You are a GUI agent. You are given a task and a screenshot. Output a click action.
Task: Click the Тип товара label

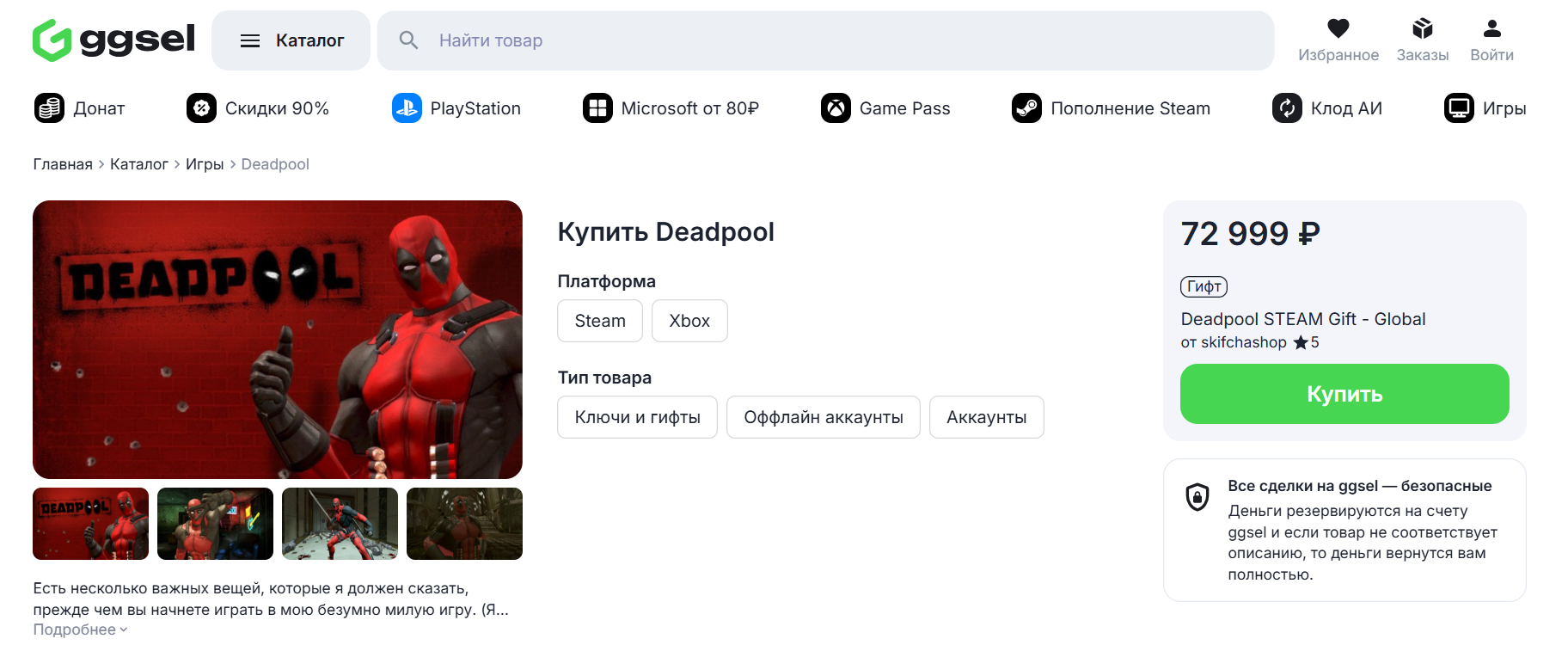604,378
